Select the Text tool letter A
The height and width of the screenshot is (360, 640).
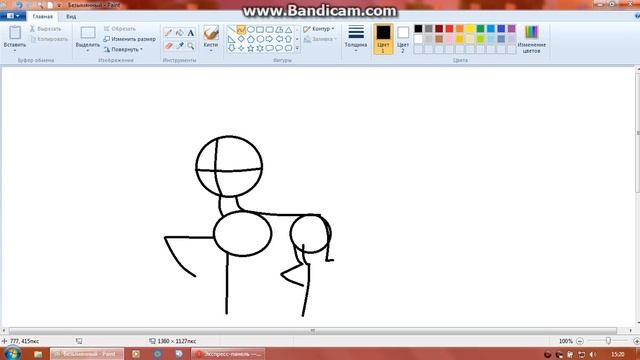point(191,33)
